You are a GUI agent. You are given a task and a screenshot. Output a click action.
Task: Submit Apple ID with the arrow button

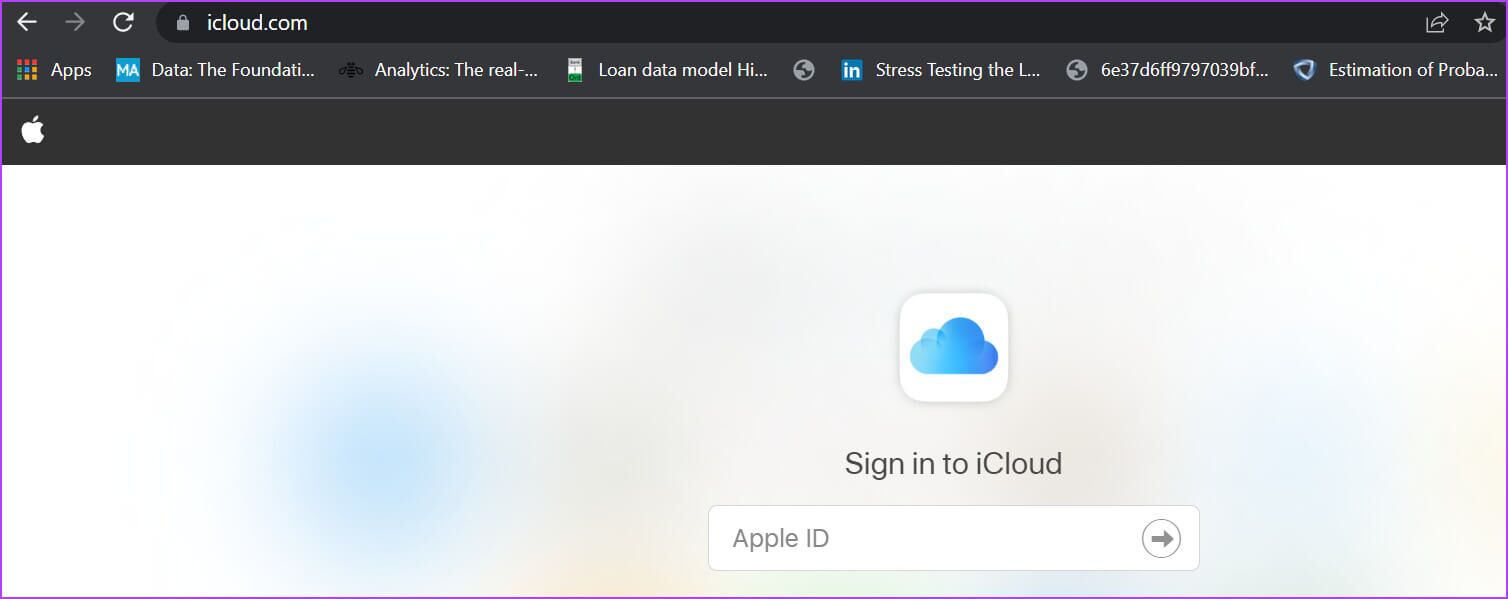point(1161,538)
